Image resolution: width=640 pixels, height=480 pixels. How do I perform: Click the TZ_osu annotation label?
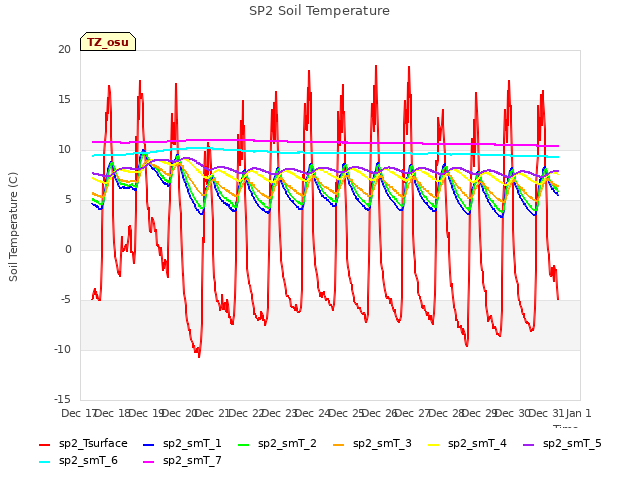point(108,42)
